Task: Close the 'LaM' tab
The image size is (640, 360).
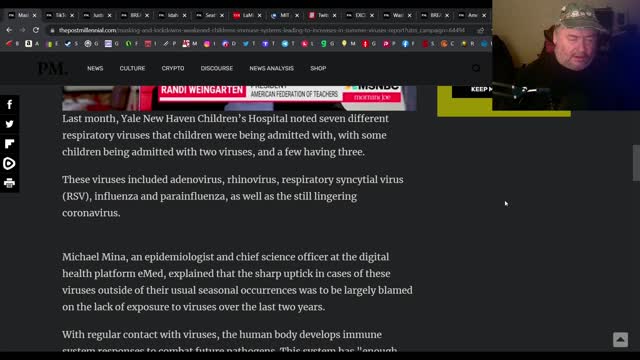Action: [259, 16]
